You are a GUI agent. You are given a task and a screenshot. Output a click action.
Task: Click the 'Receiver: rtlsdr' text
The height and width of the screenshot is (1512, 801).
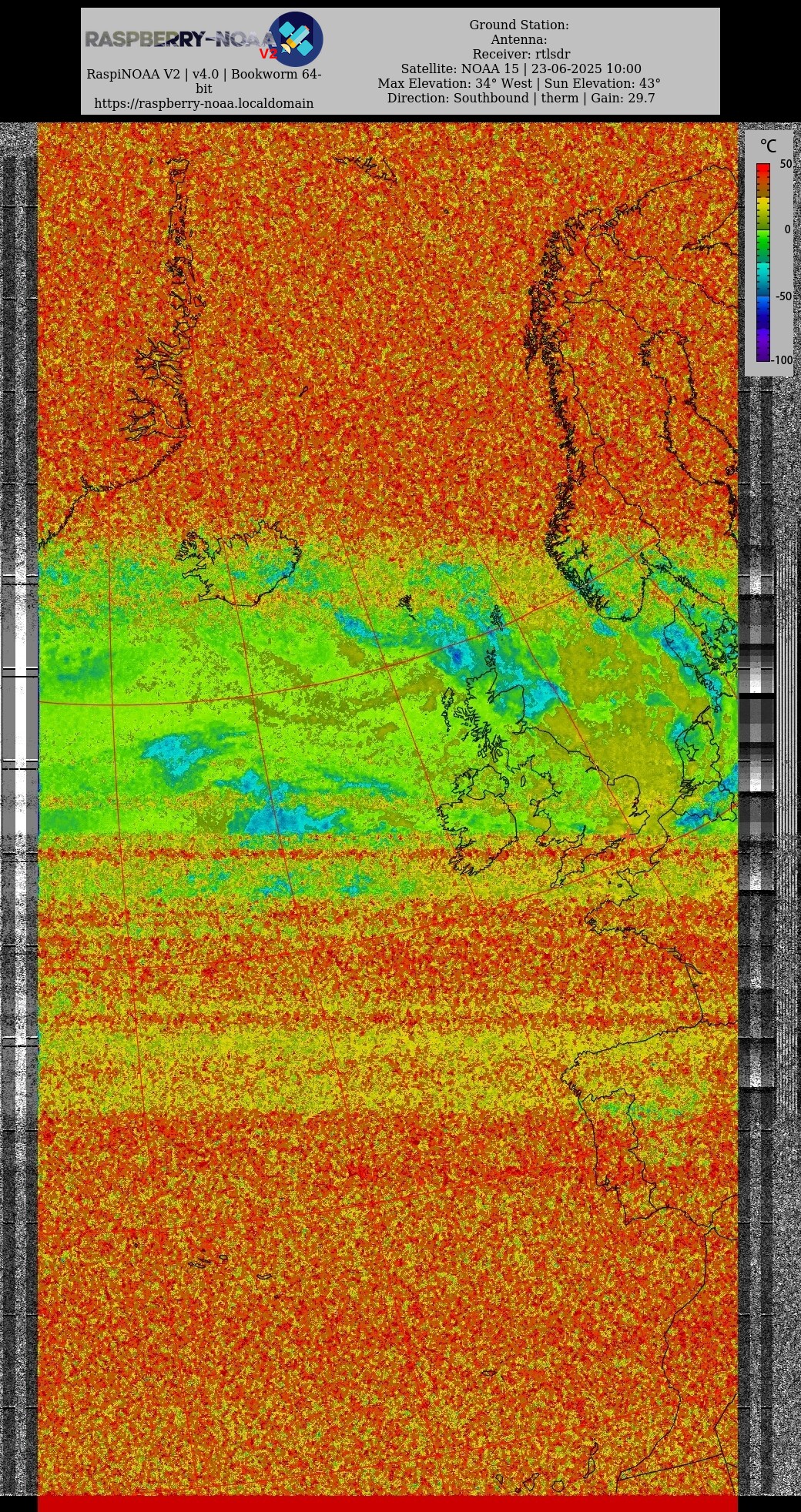[x=521, y=54]
